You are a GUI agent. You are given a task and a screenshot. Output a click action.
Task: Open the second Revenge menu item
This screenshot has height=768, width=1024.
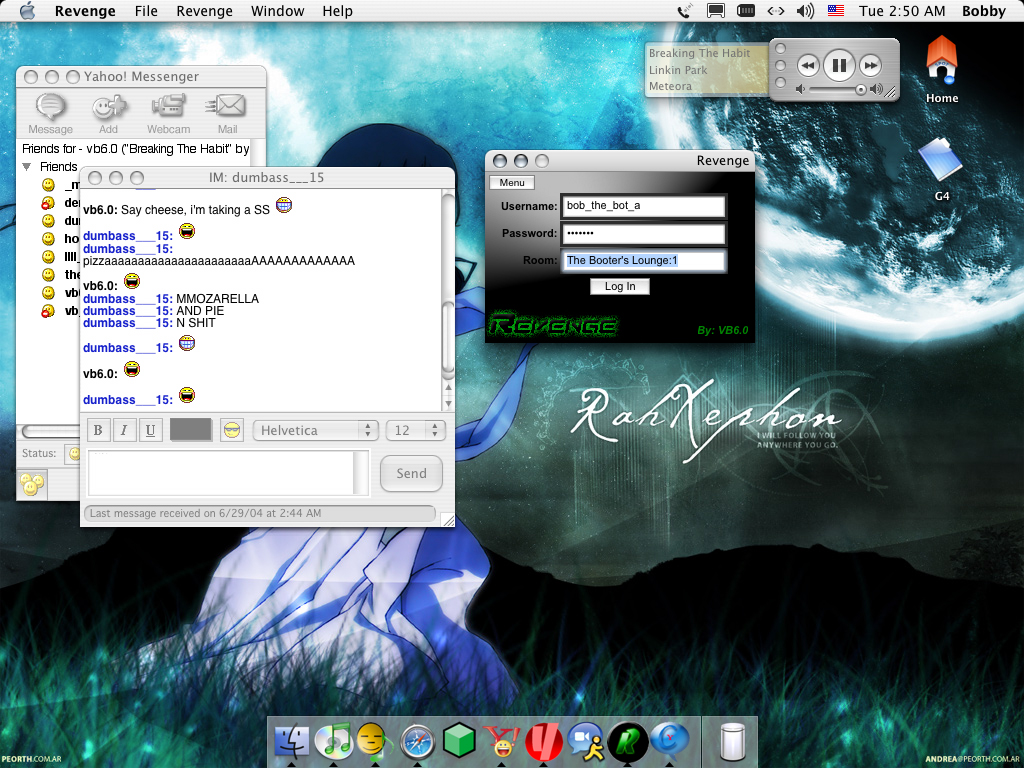coord(204,10)
